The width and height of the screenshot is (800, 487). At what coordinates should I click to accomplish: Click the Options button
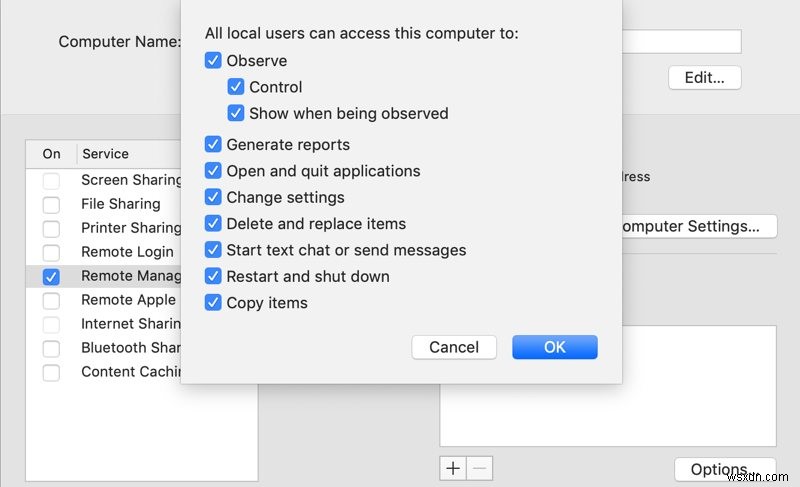[719, 469]
